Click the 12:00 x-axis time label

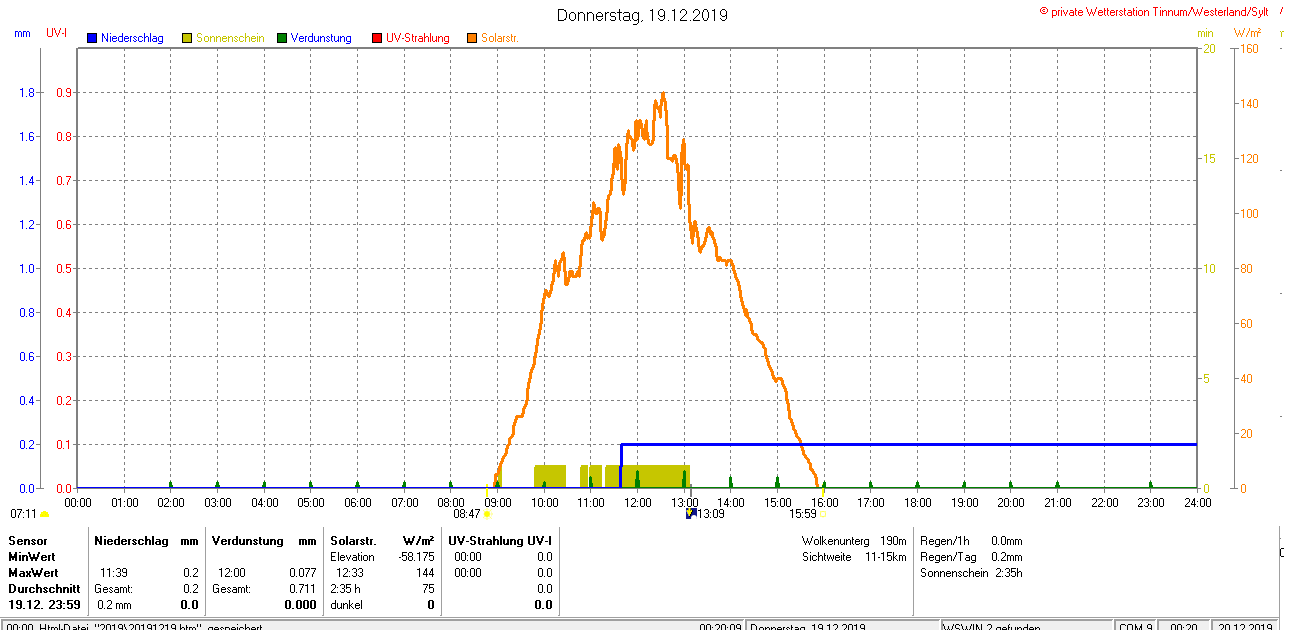[x=638, y=502]
